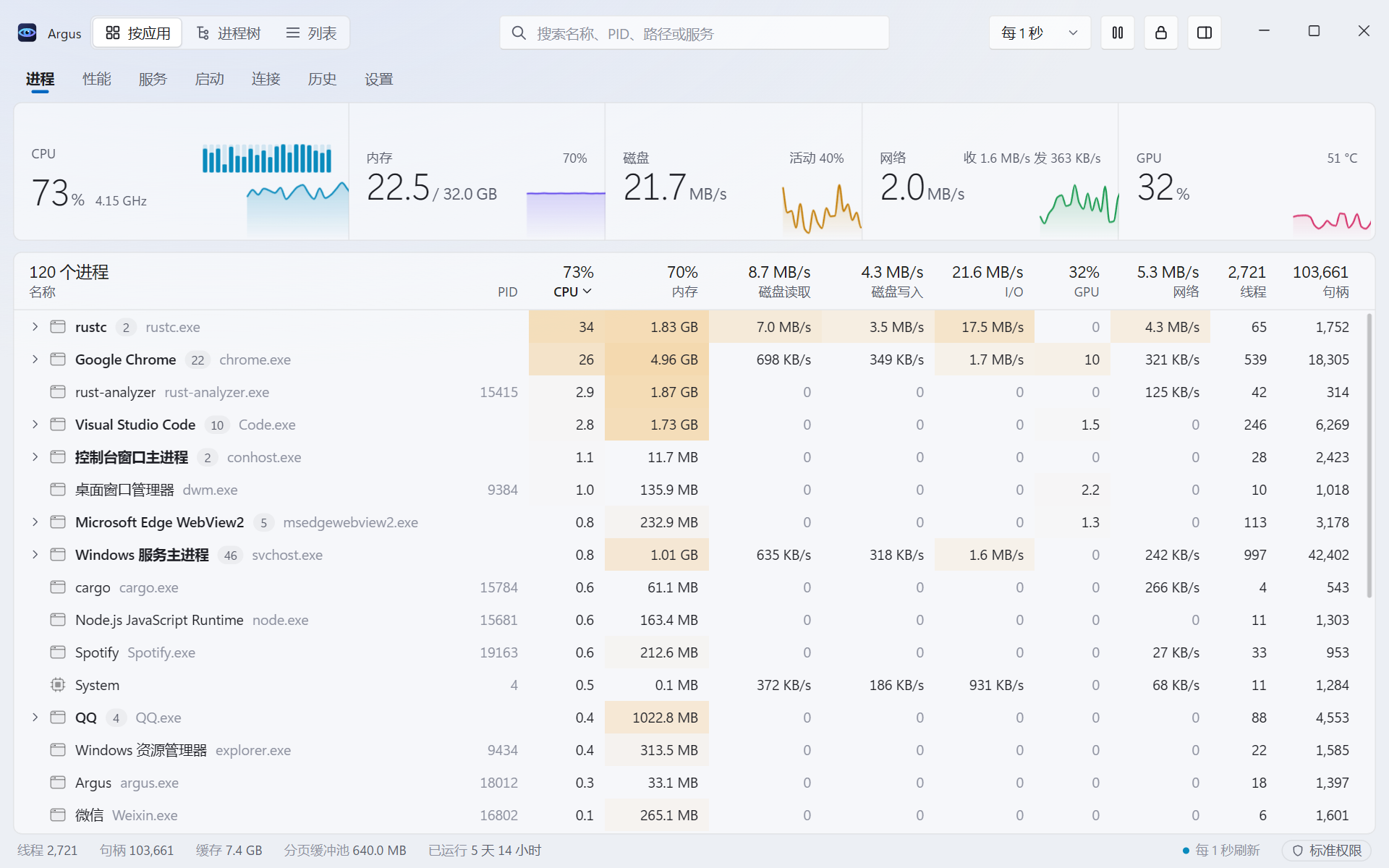Click the Spotify process icon

[x=58, y=652]
